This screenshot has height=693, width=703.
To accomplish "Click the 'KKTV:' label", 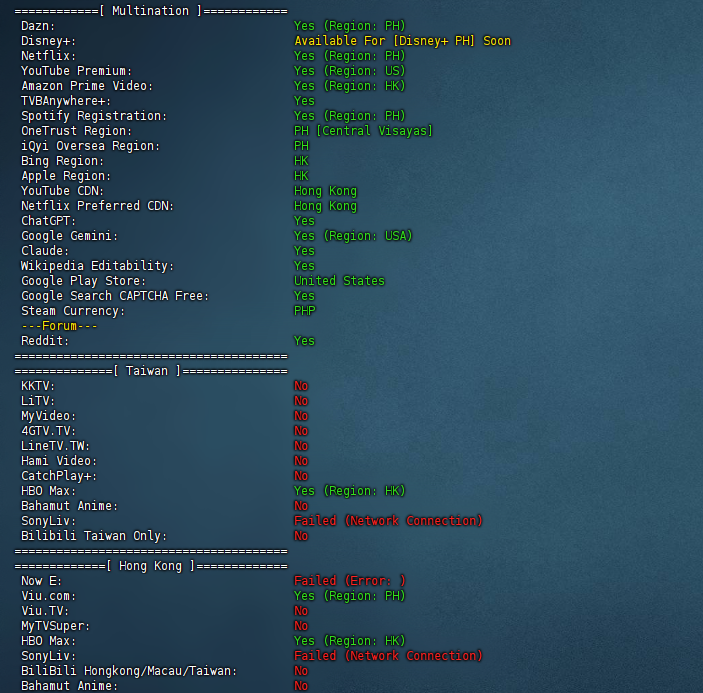I will (38, 386).
